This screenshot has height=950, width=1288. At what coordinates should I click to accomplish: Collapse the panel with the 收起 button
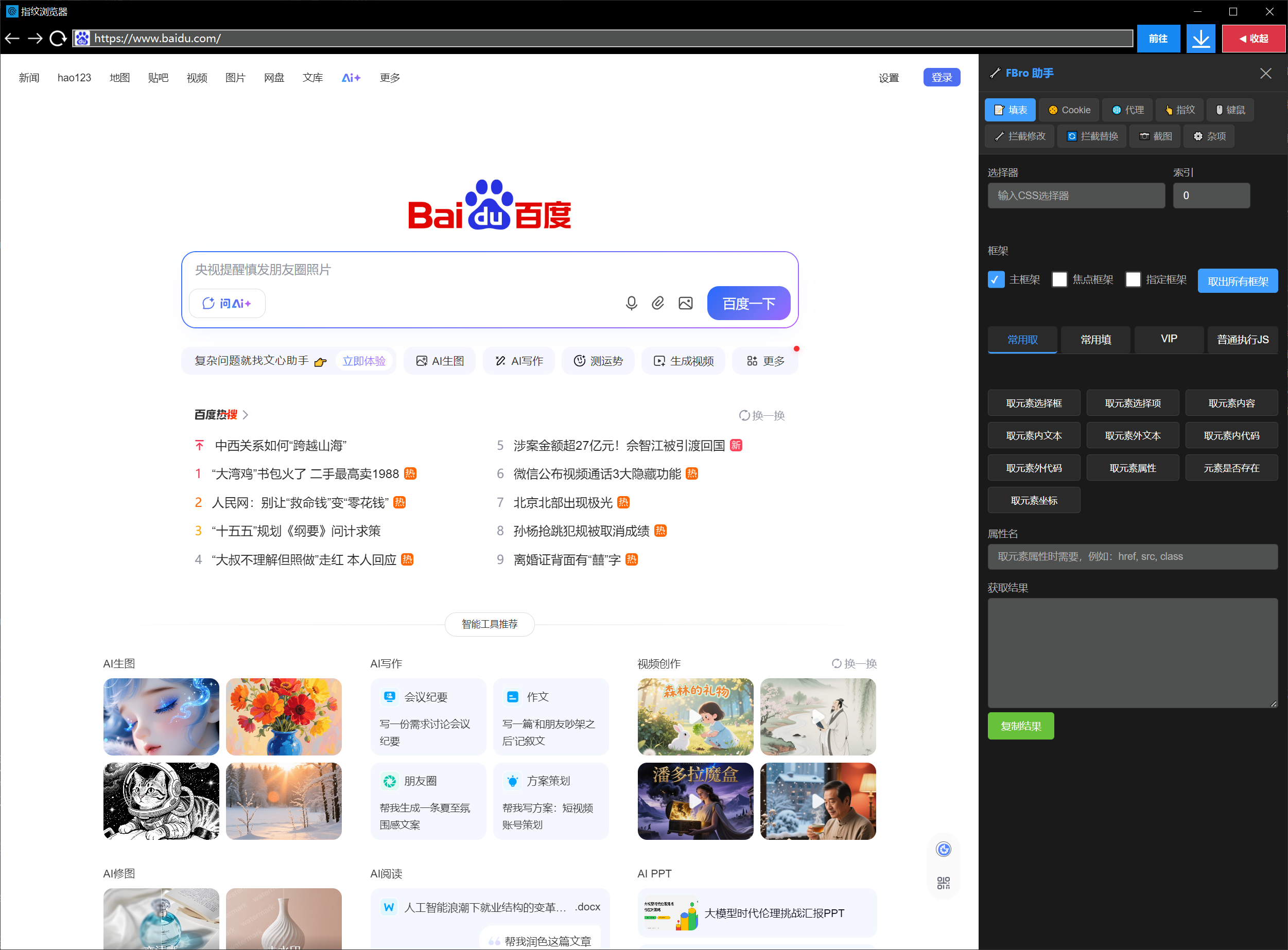click(1254, 38)
